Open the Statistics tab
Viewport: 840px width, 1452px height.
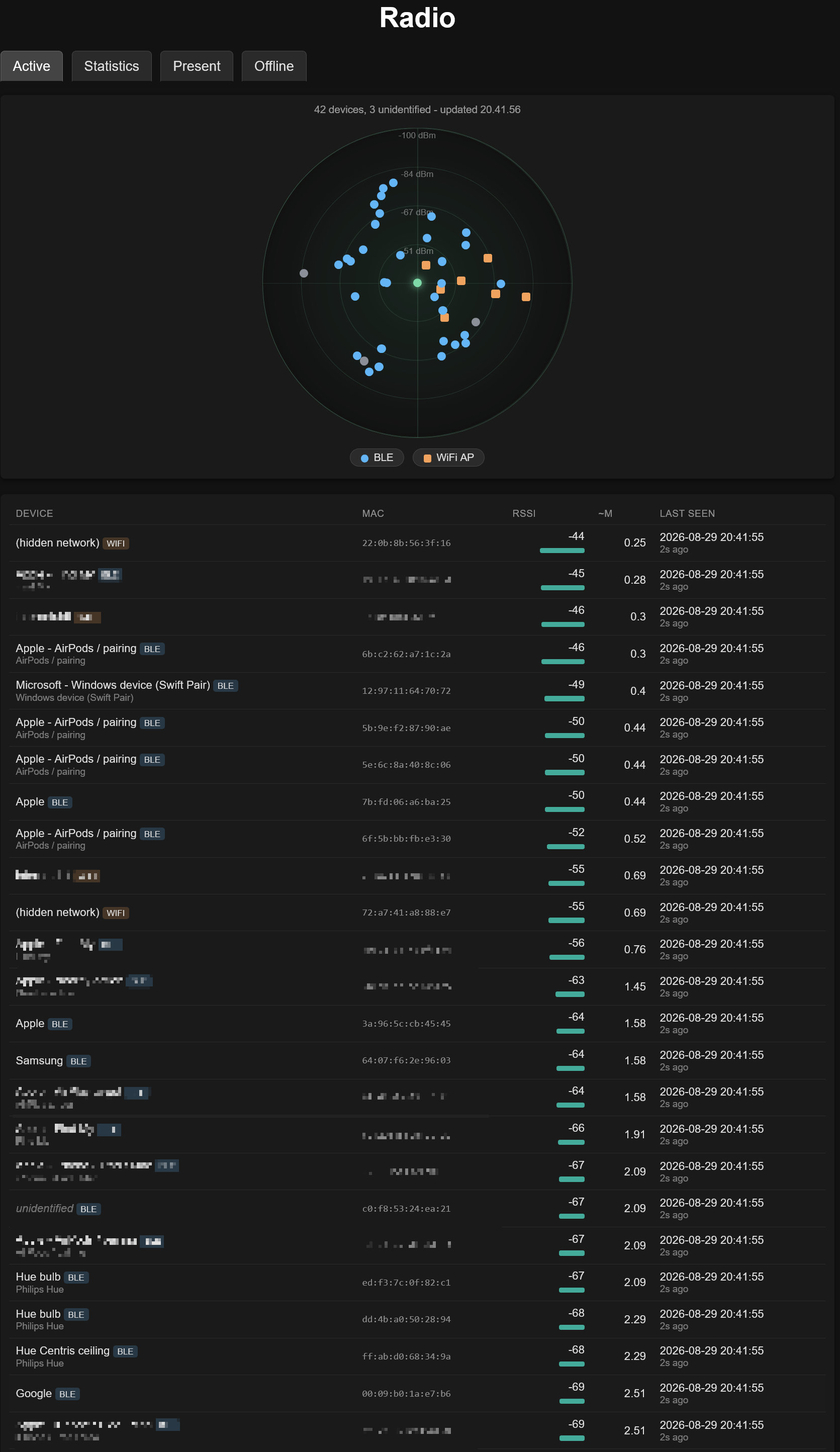point(112,66)
